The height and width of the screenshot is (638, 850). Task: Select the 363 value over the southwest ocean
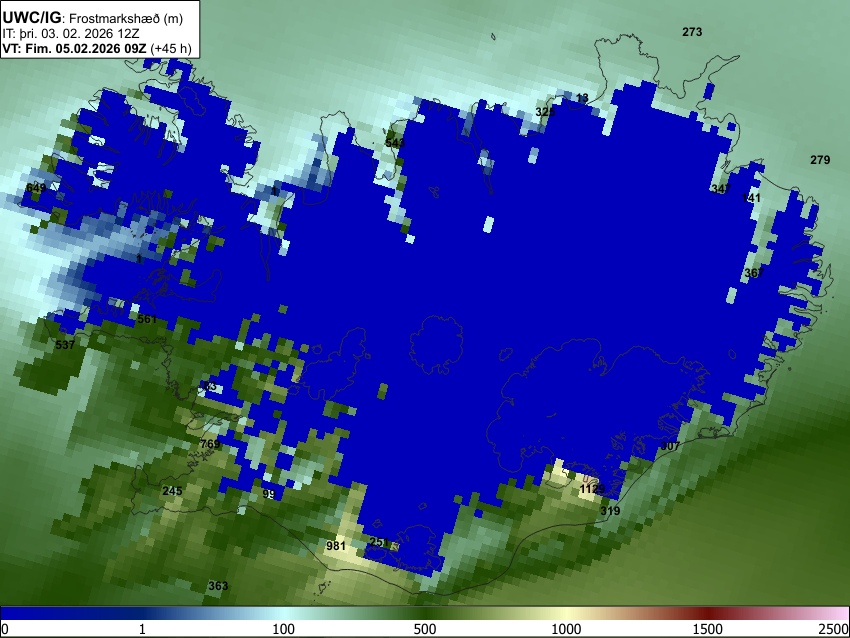[218, 586]
